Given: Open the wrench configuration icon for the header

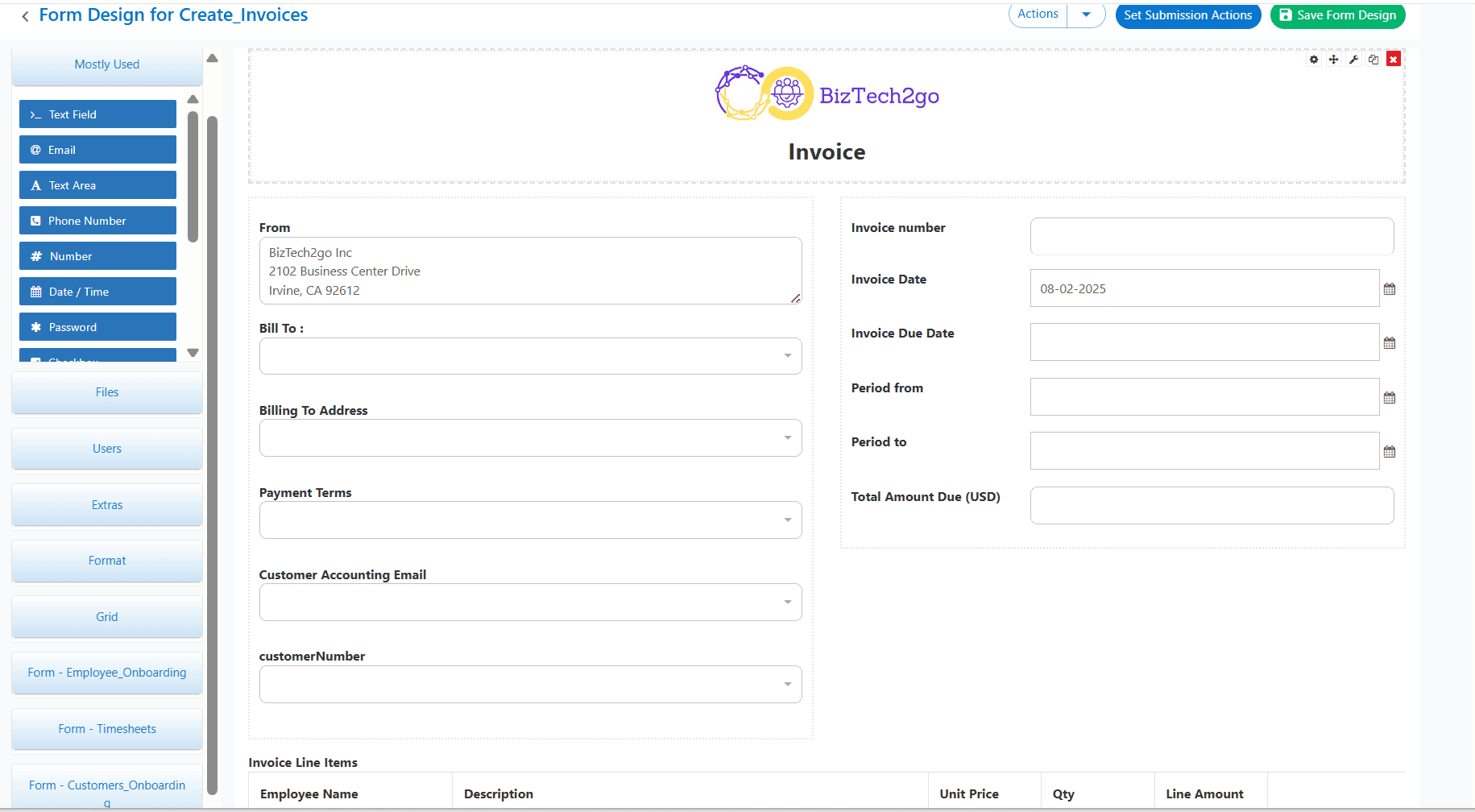Looking at the screenshot, I should 1354,59.
